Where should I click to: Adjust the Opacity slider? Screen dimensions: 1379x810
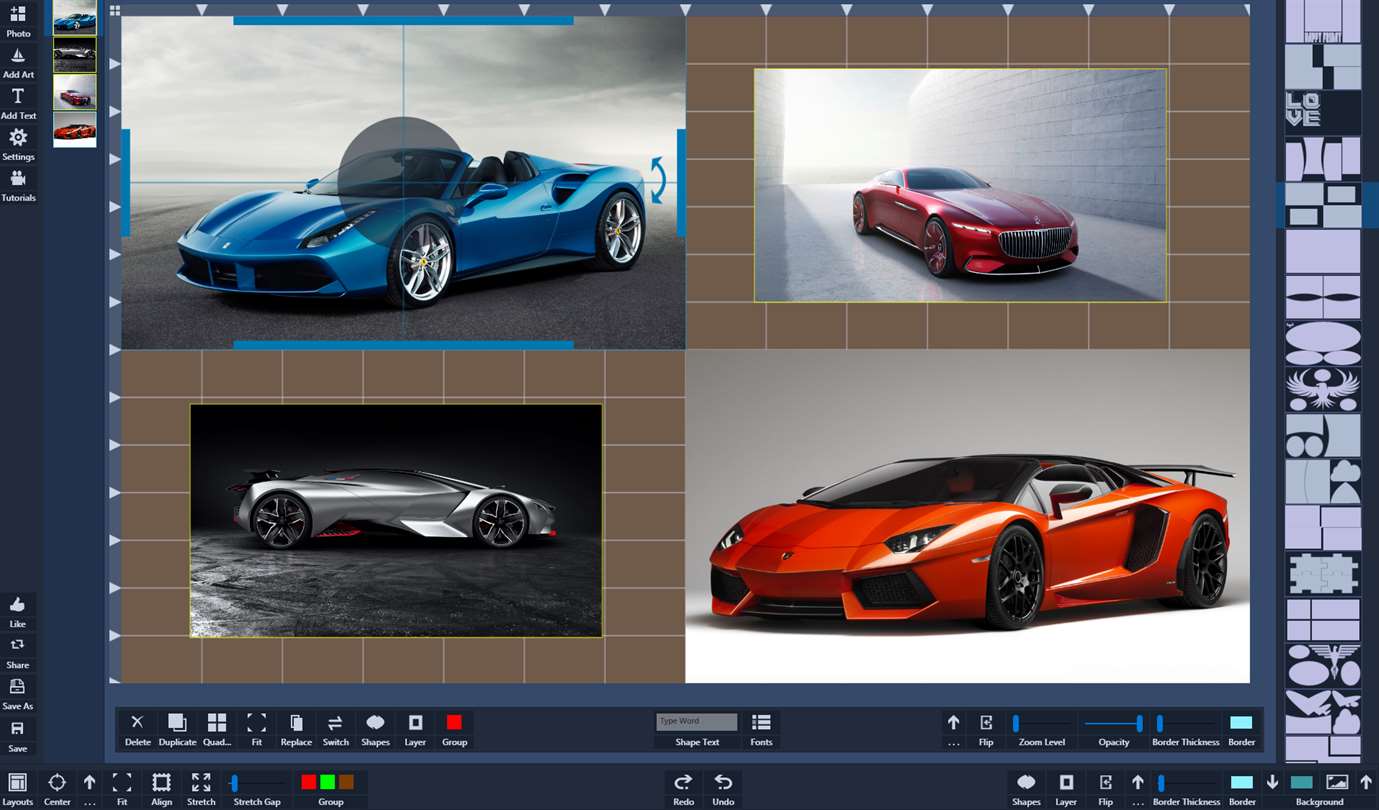(x=1114, y=723)
